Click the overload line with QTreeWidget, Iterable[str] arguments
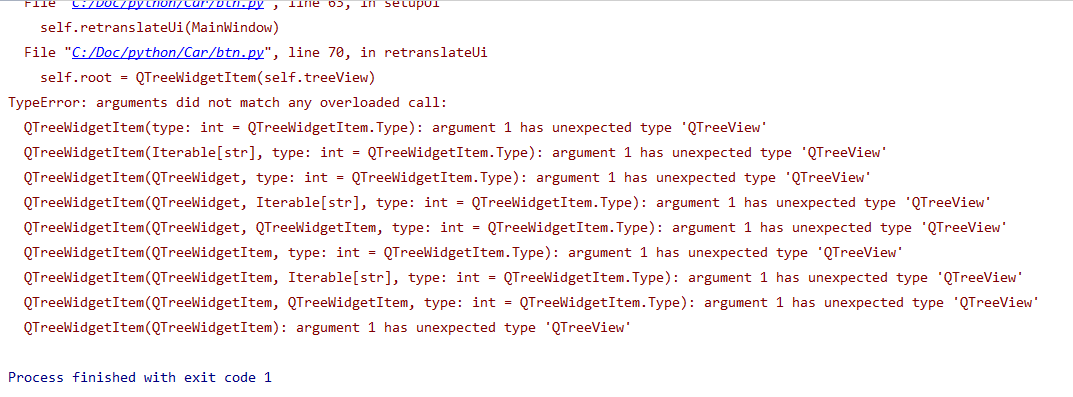Image resolution: width=1073 pixels, height=397 pixels. tap(507, 203)
